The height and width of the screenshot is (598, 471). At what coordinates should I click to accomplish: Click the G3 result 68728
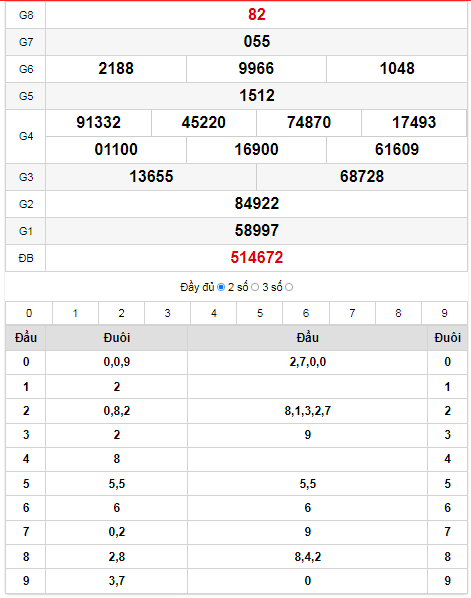click(362, 177)
